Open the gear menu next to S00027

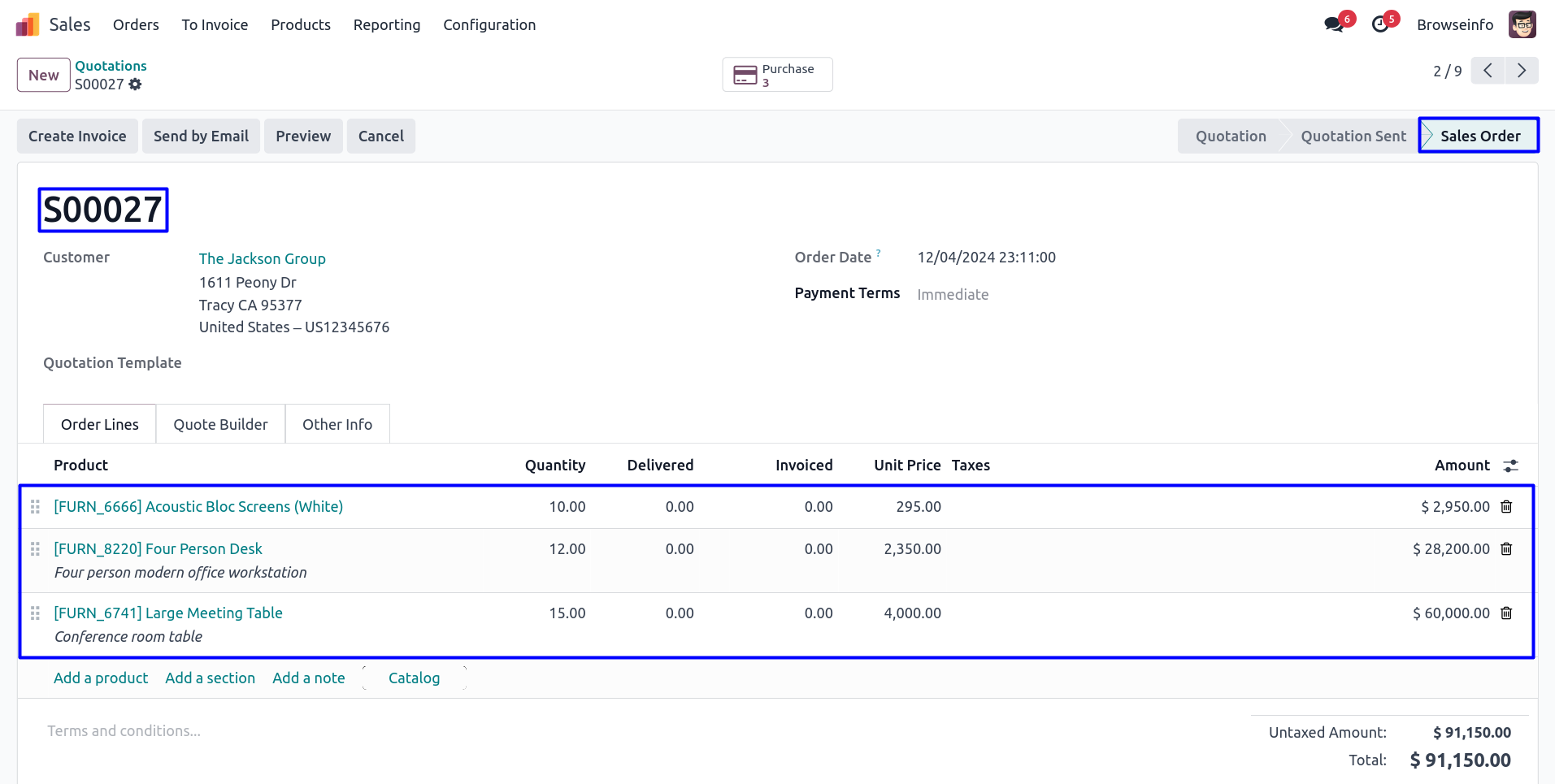[135, 84]
